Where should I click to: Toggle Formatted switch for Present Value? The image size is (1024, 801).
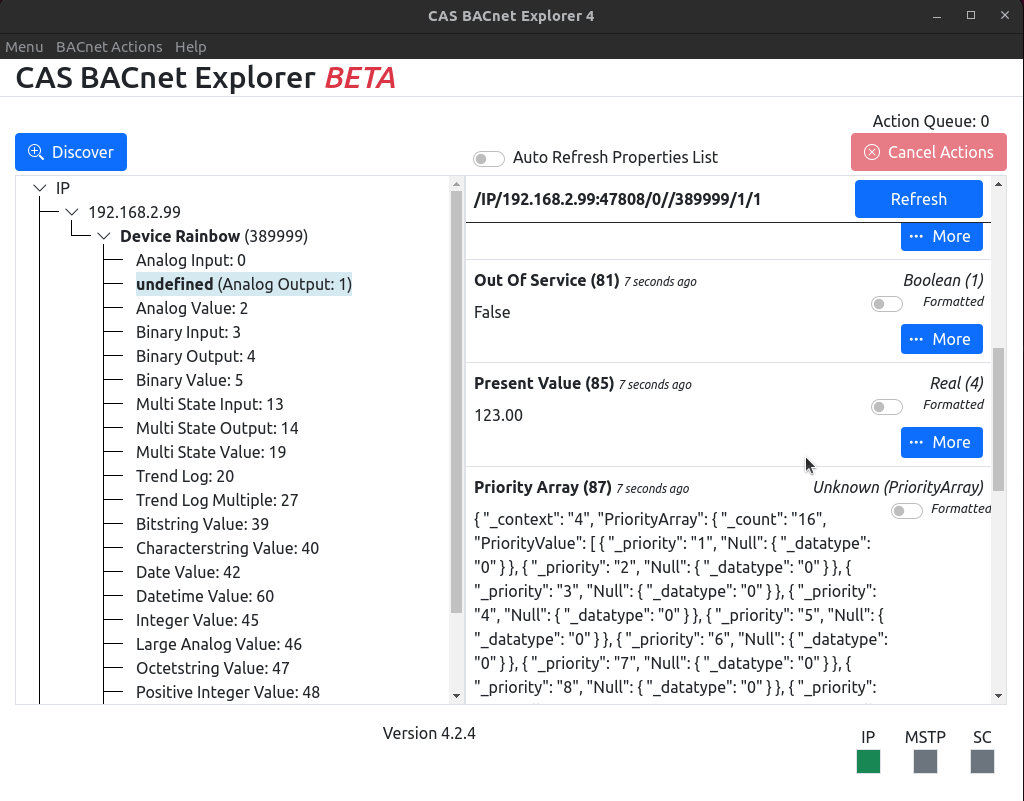pyautogui.click(x=886, y=407)
